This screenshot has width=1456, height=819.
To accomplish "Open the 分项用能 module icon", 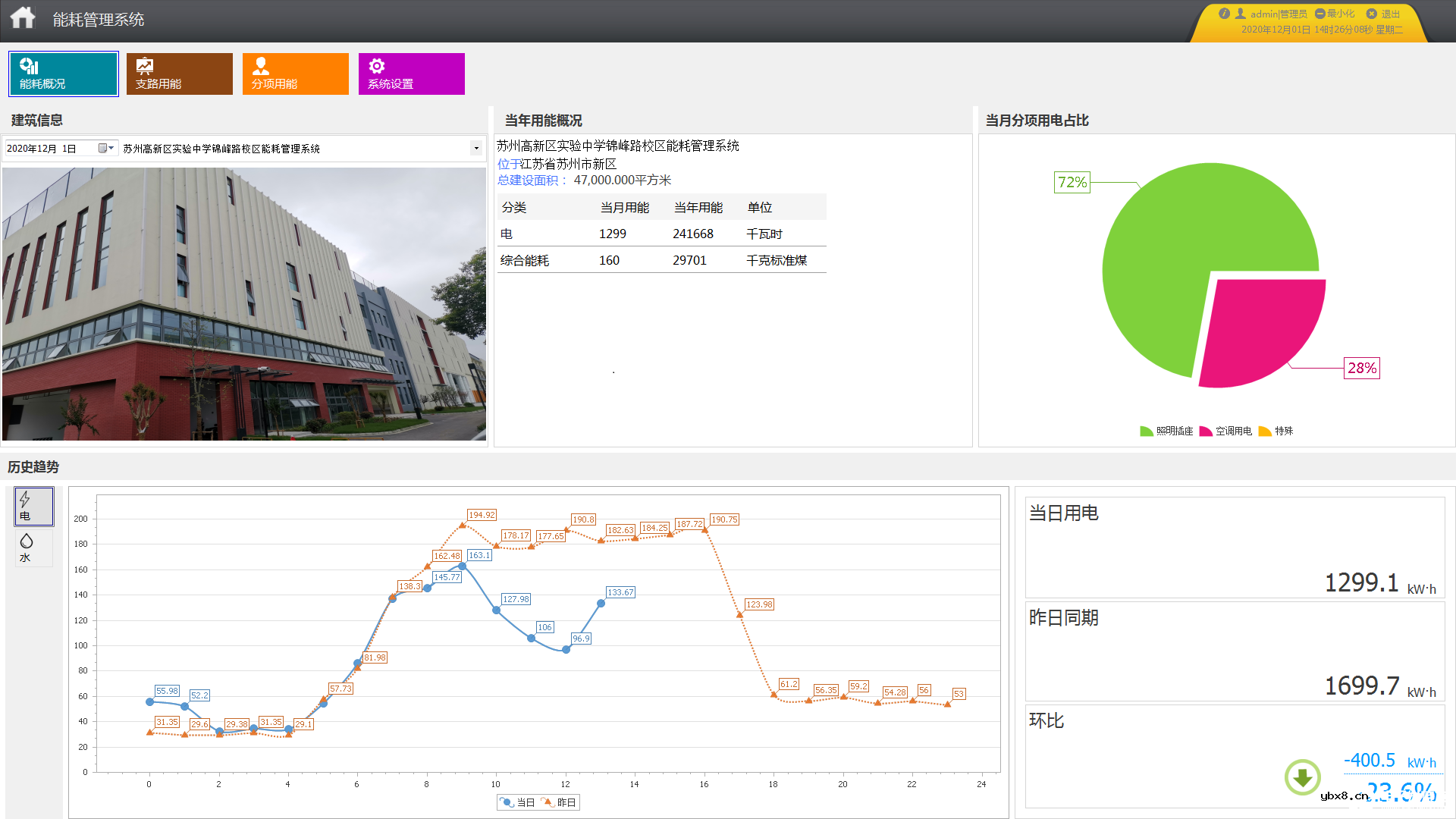I will 261,67.
